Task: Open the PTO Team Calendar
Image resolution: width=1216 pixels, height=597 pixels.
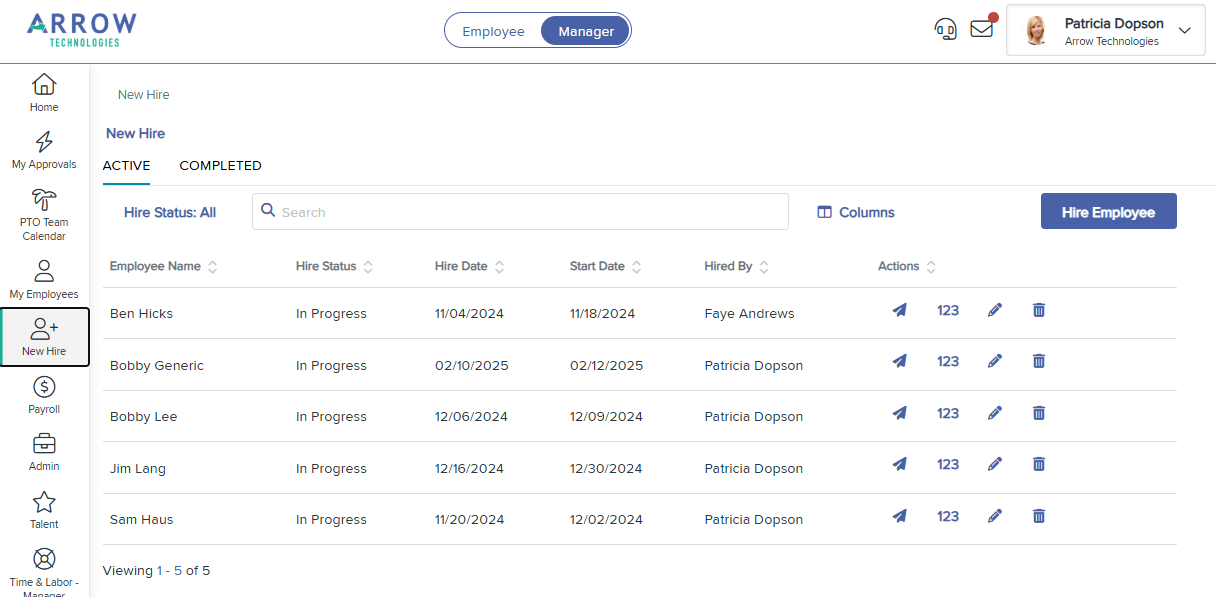Action: (x=44, y=213)
